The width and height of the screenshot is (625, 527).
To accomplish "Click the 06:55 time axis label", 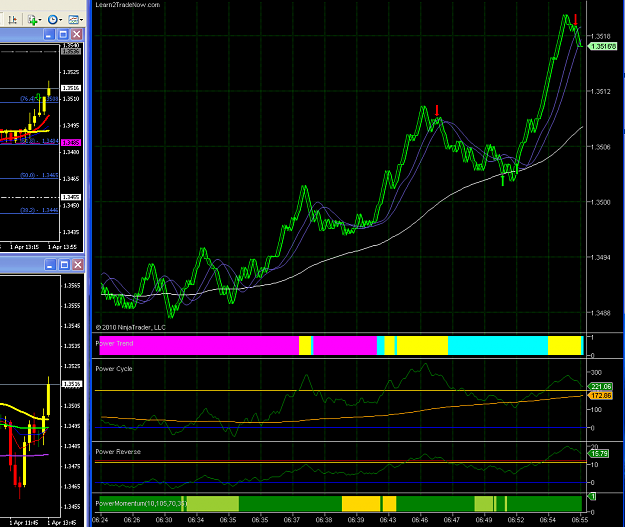I will pos(580,520).
